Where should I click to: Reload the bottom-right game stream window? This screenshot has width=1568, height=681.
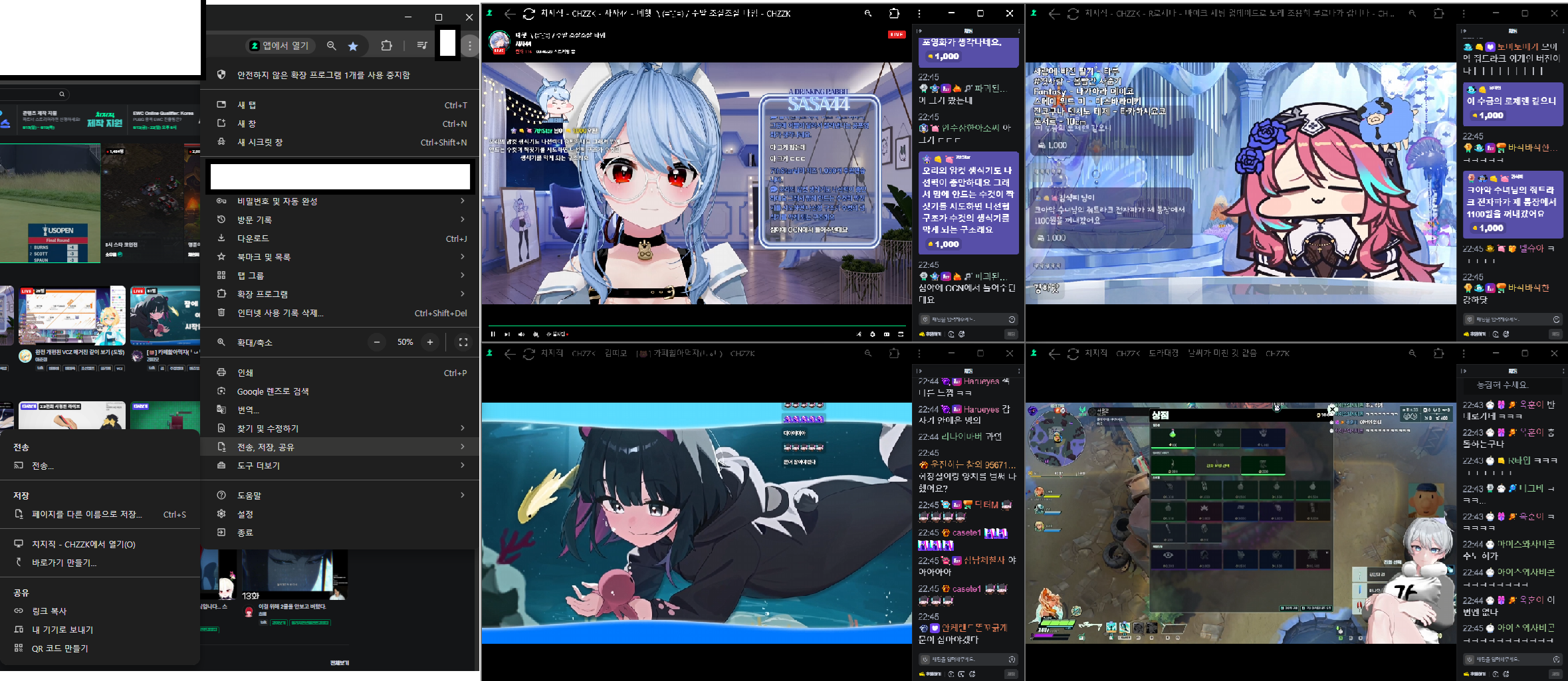[1073, 354]
